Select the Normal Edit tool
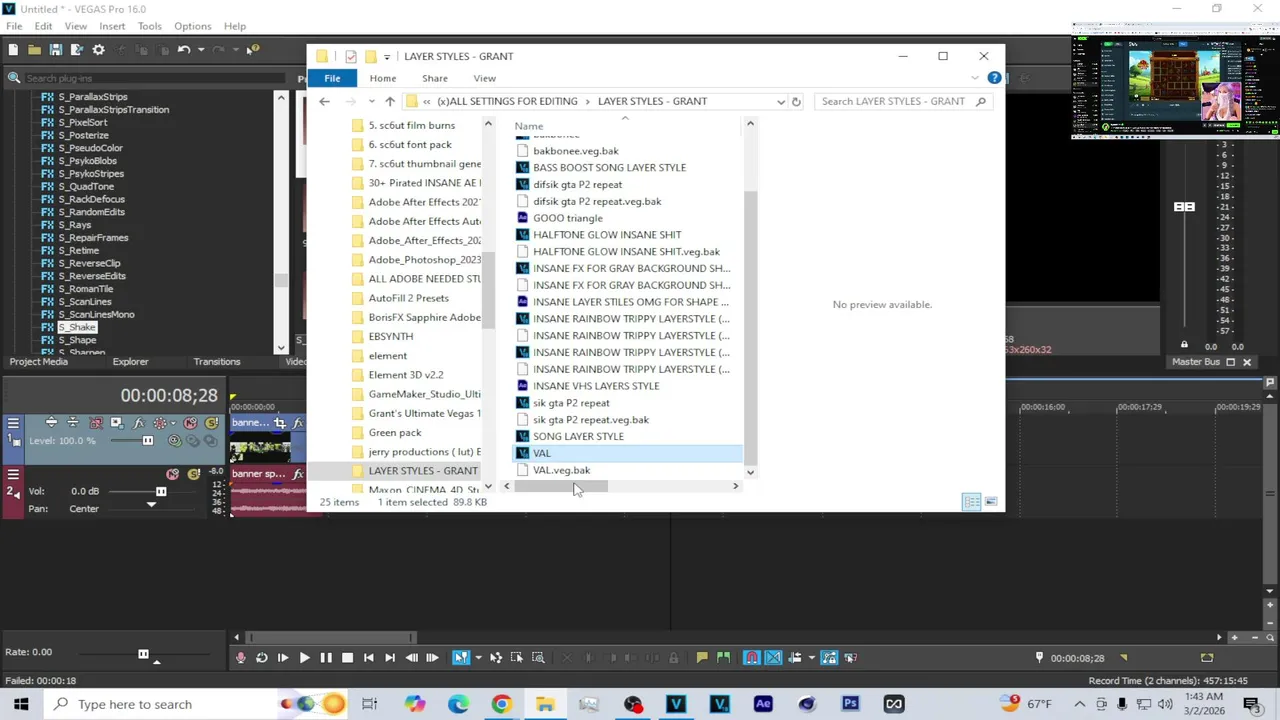The width and height of the screenshot is (1280, 720). (460, 657)
